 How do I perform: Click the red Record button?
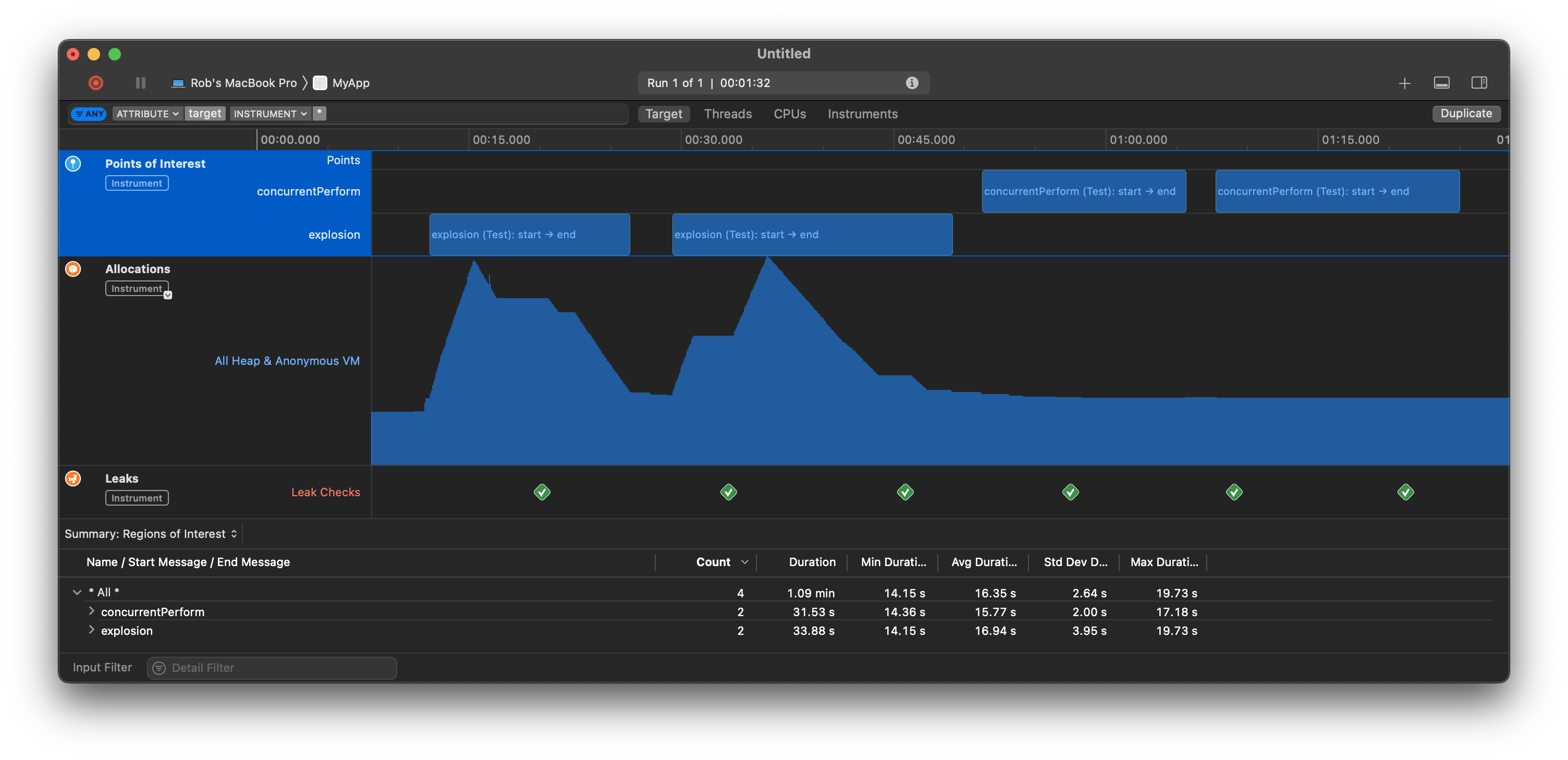(x=95, y=83)
